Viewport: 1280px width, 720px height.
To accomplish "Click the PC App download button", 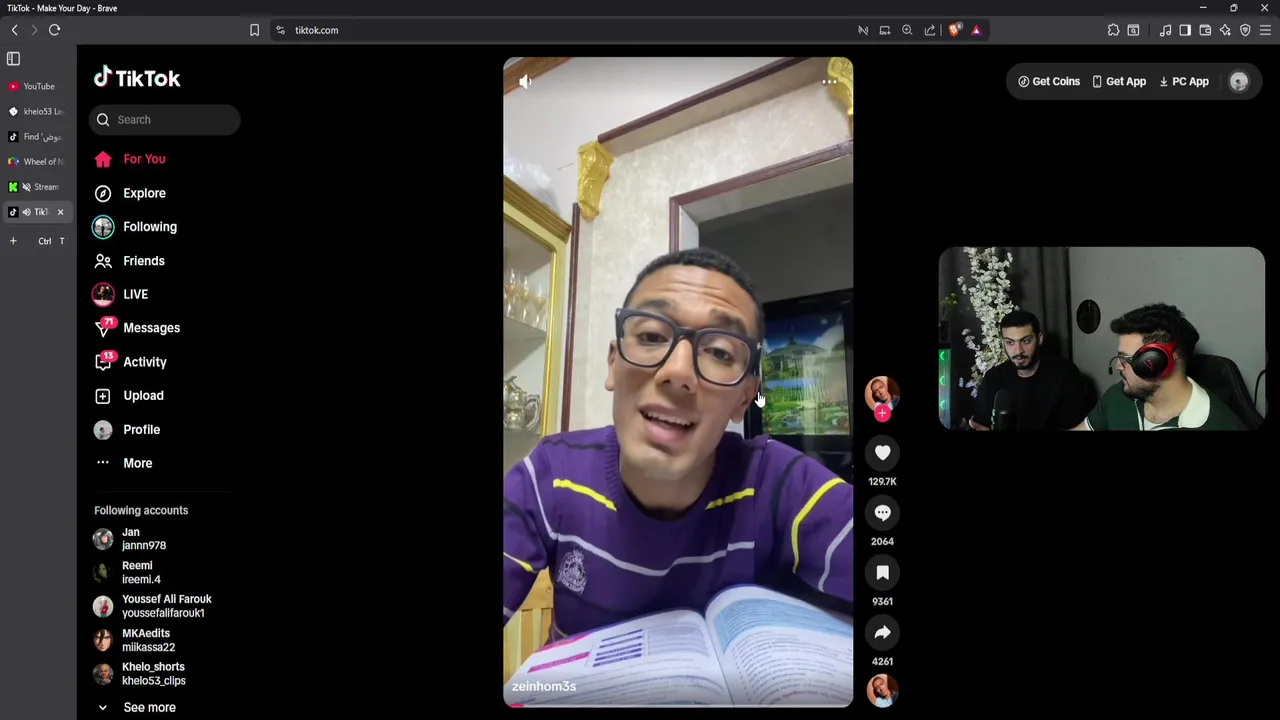I will coord(1184,82).
